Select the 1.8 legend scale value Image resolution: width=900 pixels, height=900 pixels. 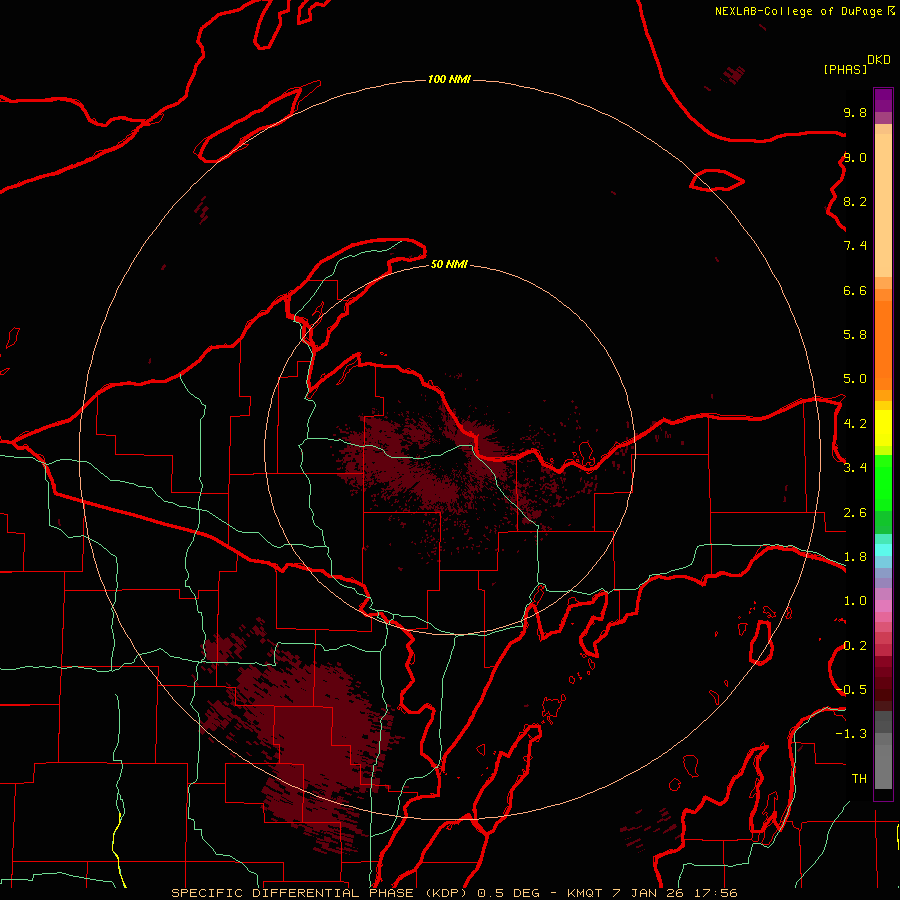tap(855, 557)
